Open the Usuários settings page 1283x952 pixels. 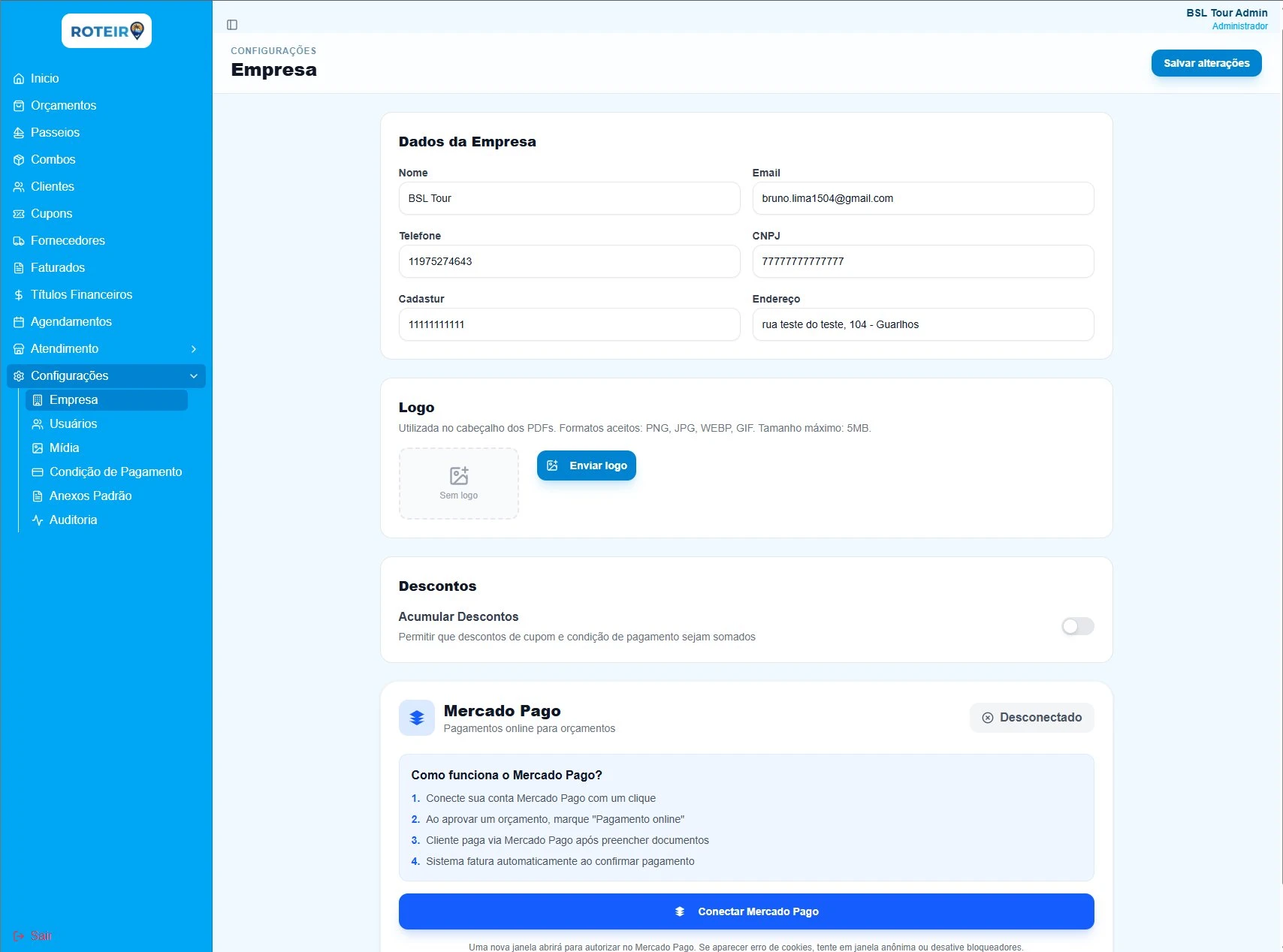[x=73, y=424]
